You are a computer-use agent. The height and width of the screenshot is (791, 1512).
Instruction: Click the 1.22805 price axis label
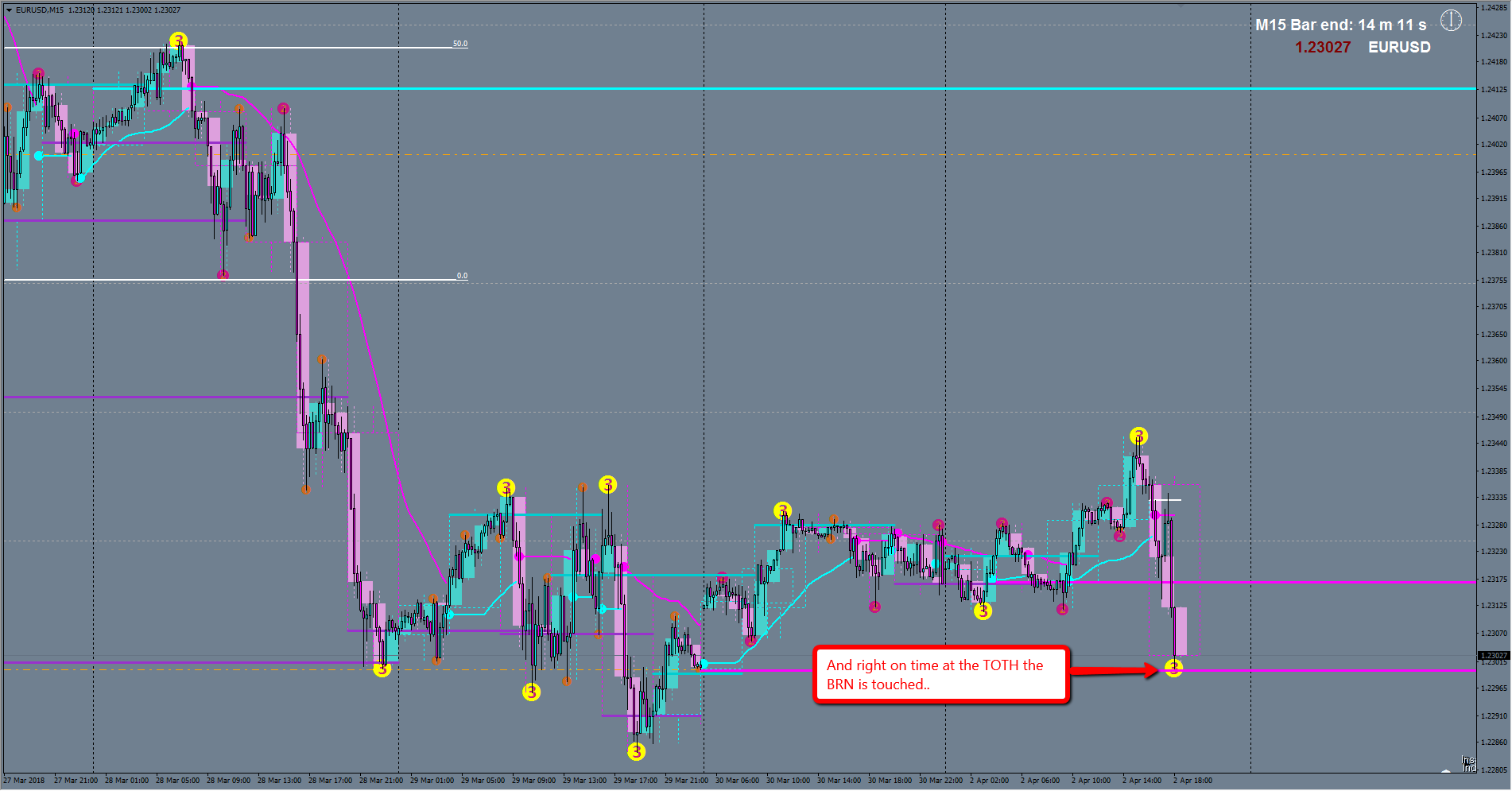coord(1495,770)
